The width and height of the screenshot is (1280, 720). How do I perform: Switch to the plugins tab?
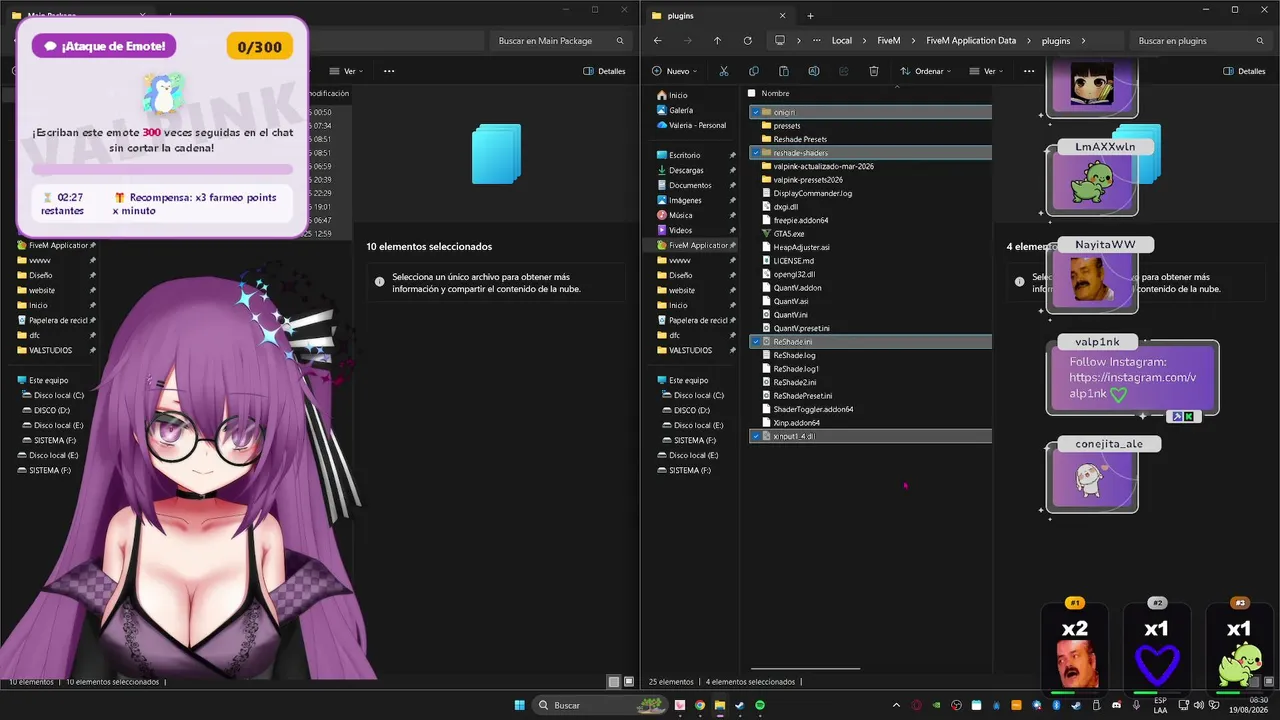[x=716, y=15]
